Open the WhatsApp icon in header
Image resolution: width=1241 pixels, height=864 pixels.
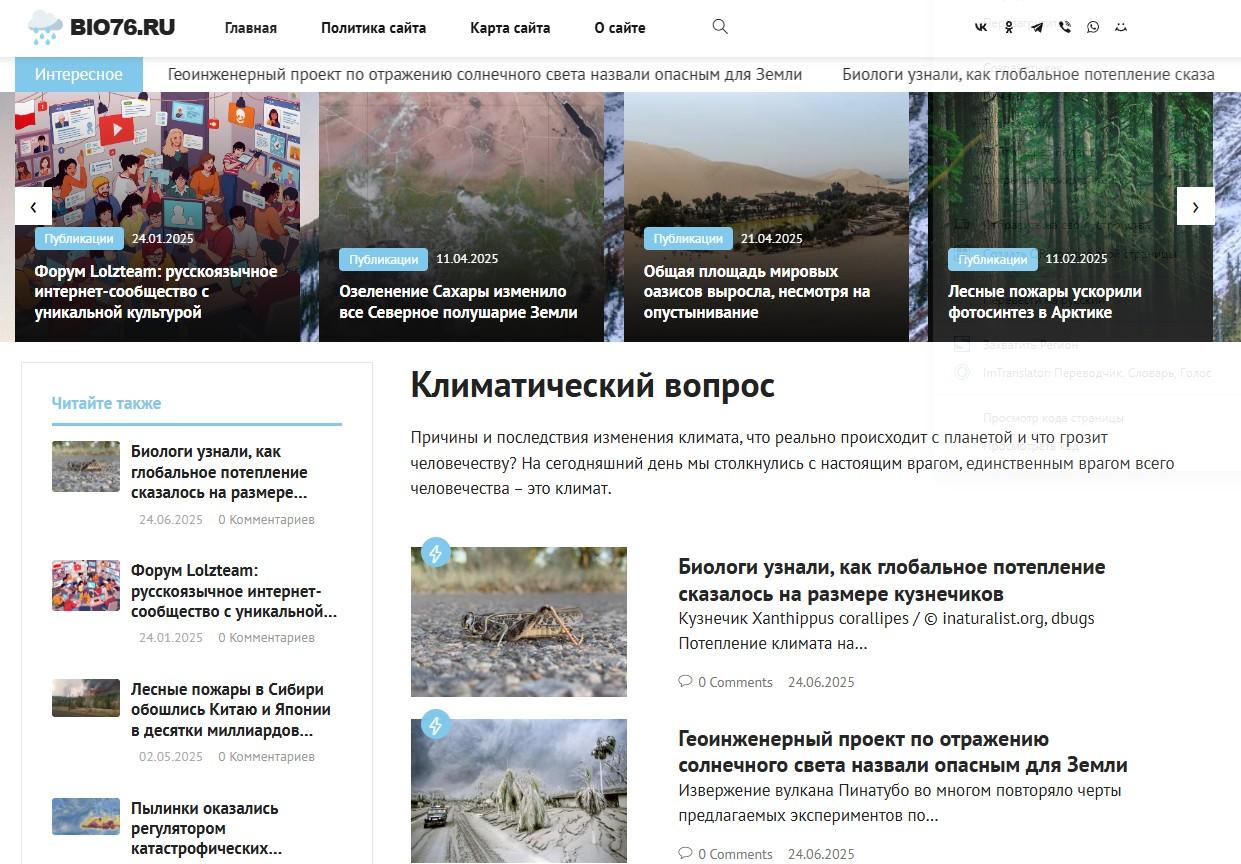pyautogui.click(x=1093, y=27)
